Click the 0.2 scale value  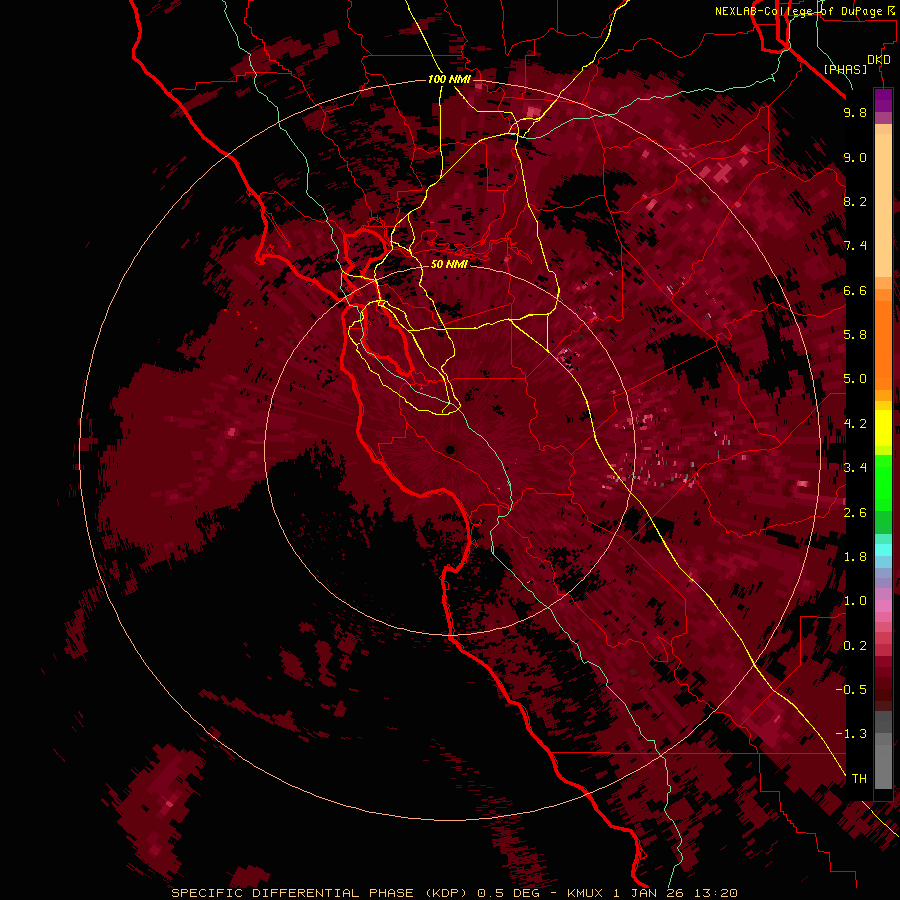pos(855,645)
